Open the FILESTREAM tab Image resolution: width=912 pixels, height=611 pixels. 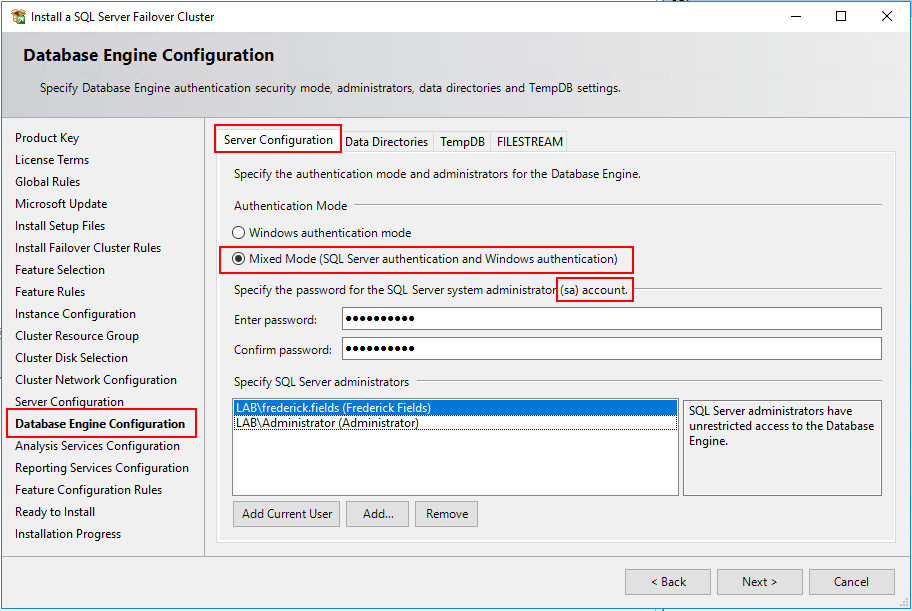[530, 142]
